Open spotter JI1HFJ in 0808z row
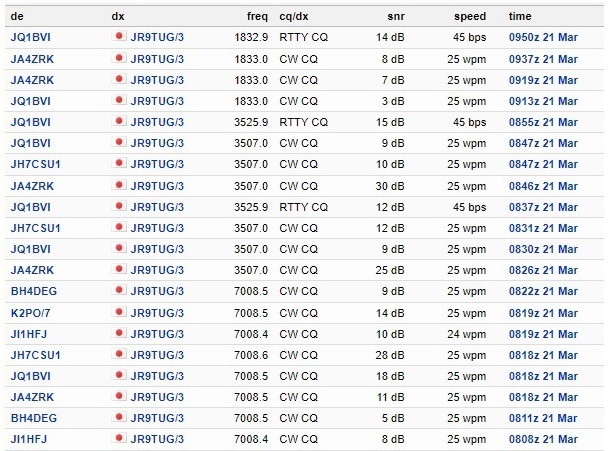Screen dimensions: 610x451 [x=29, y=439]
